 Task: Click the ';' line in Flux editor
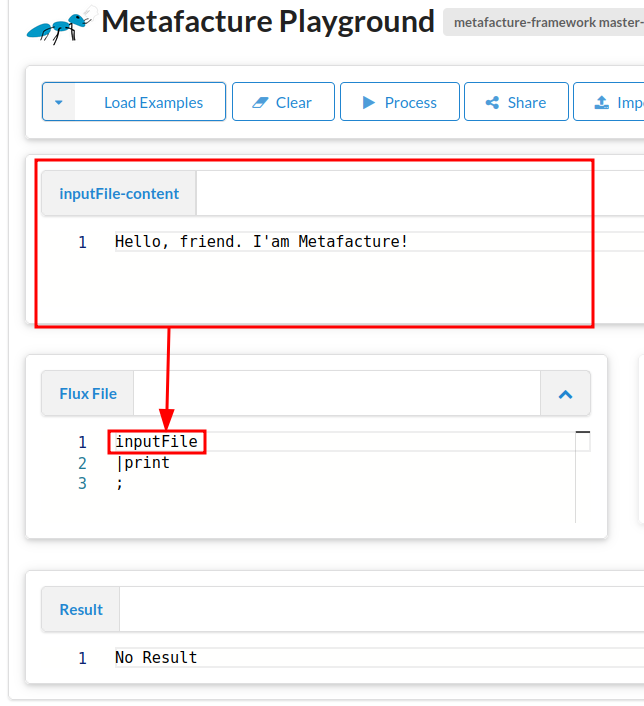click(x=119, y=483)
